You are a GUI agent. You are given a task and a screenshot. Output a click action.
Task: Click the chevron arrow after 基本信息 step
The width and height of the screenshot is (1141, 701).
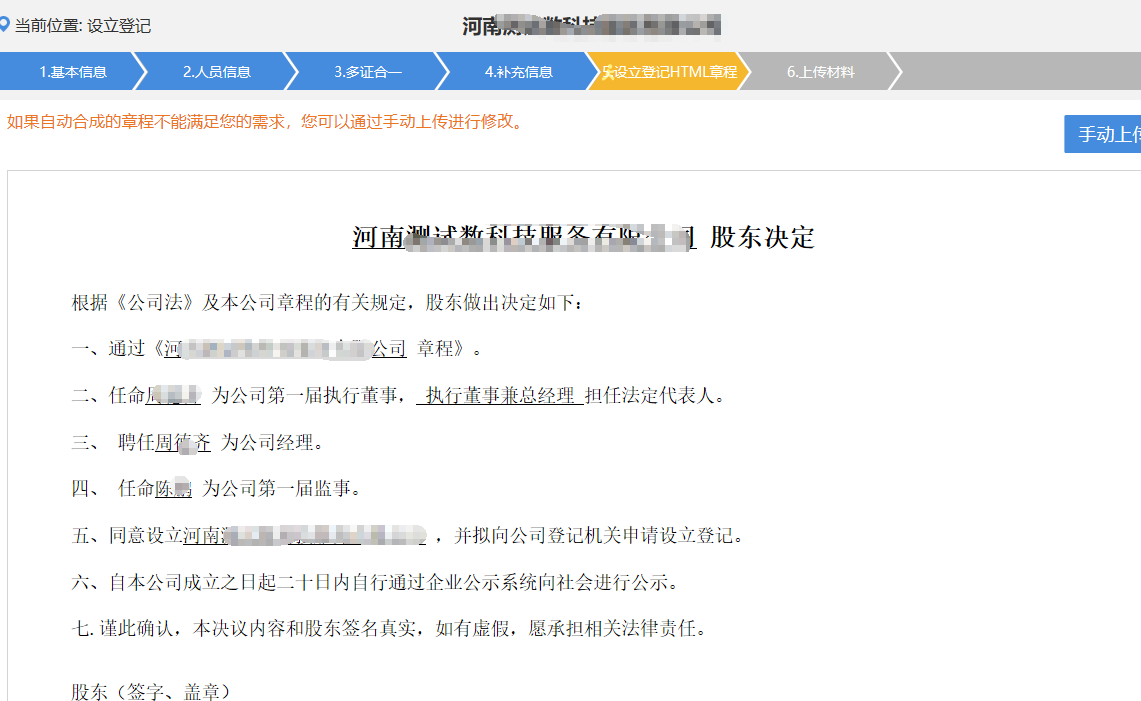pyautogui.click(x=144, y=71)
